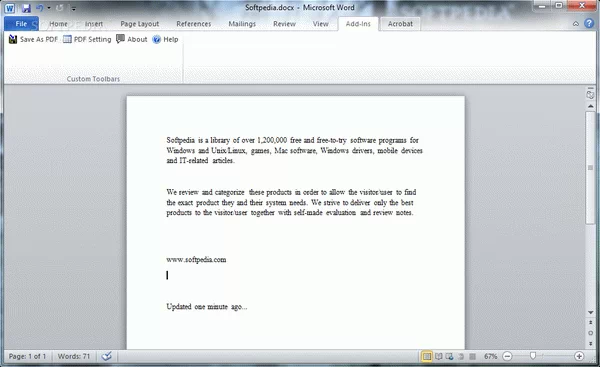
Task: Click the scrollbar down arrow
Action: click(x=590, y=313)
